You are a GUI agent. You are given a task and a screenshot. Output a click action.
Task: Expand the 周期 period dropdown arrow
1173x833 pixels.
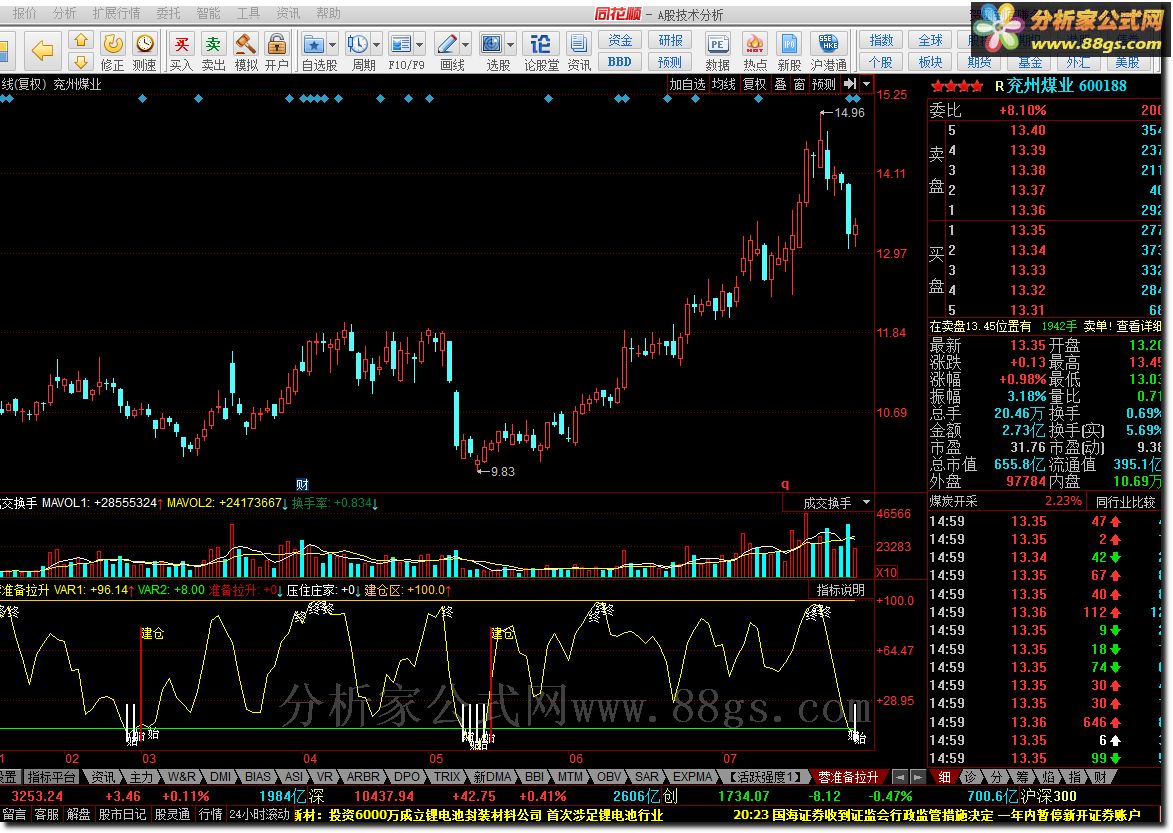click(x=376, y=44)
